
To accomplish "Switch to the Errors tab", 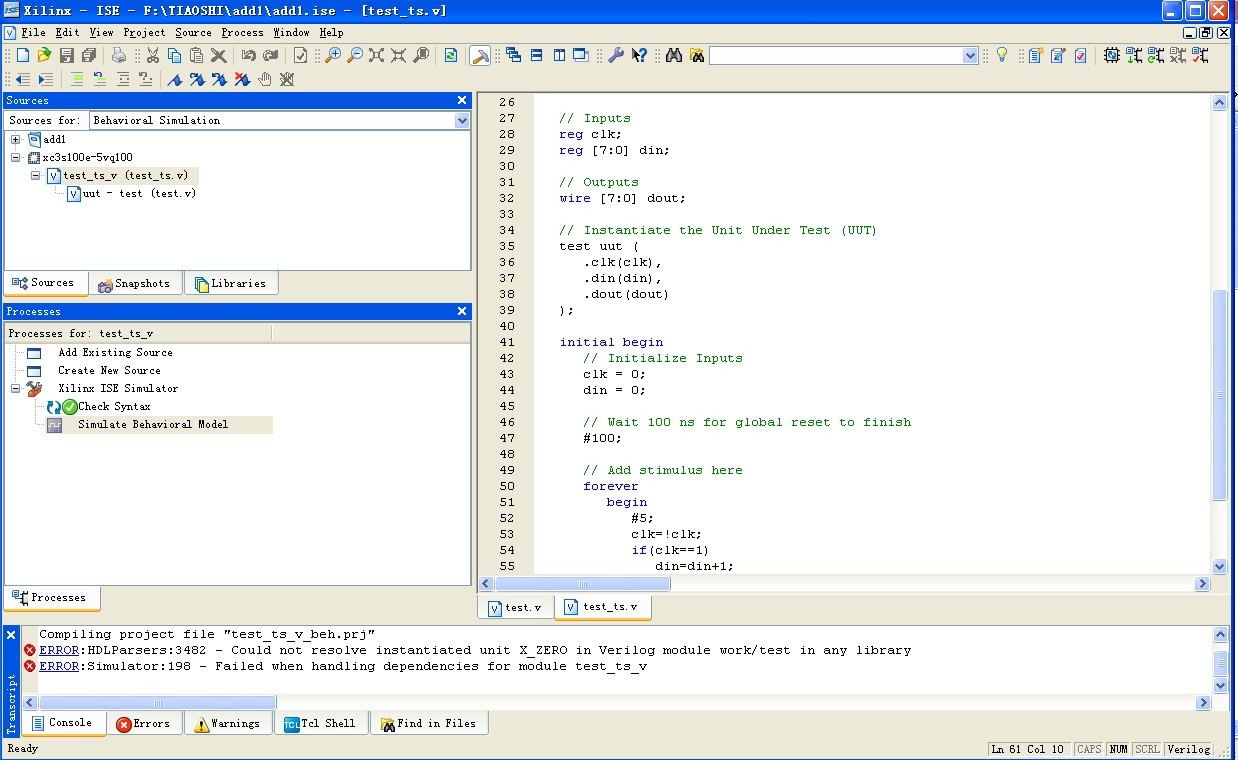I will point(143,723).
